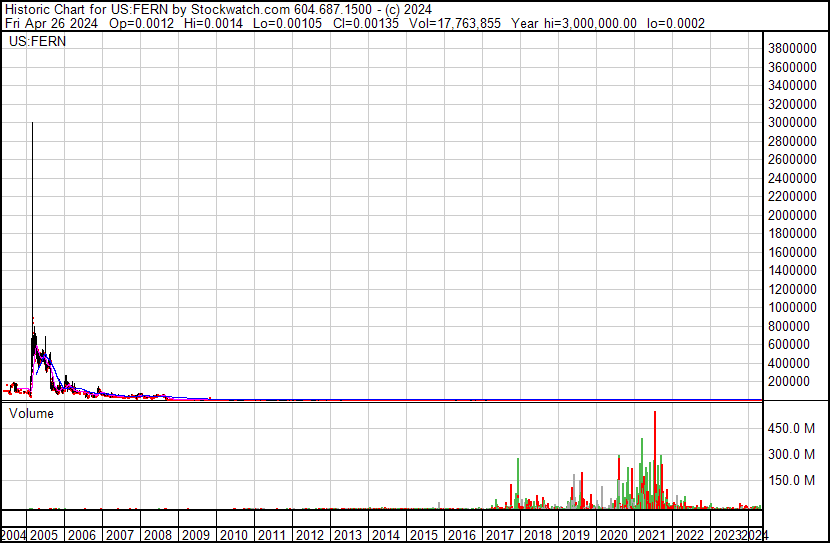
Task: Click the 450.0 M volume axis label
Action: (x=791, y=428)
